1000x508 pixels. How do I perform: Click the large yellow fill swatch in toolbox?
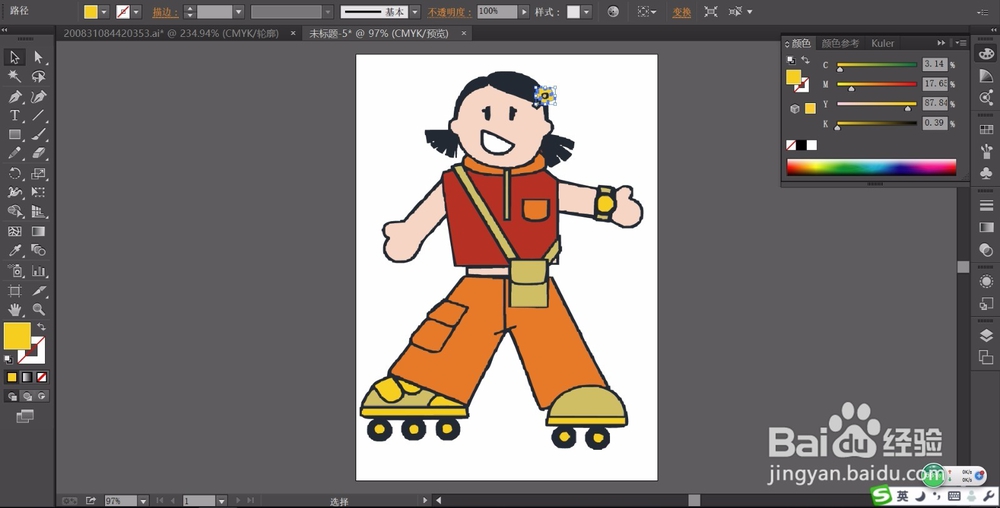point(17,336)
